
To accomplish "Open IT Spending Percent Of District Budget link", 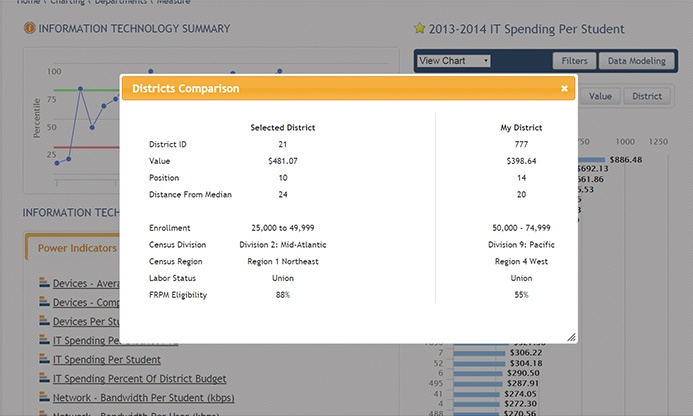I will point(139,378).
